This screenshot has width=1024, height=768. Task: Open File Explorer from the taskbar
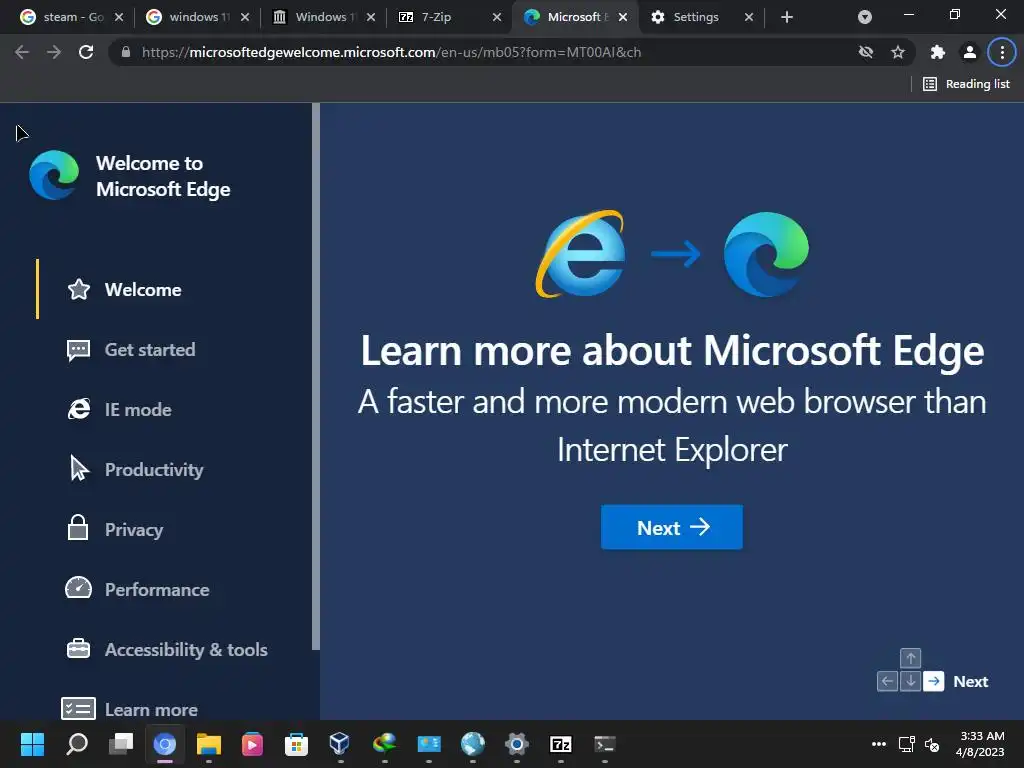[209, 744]
